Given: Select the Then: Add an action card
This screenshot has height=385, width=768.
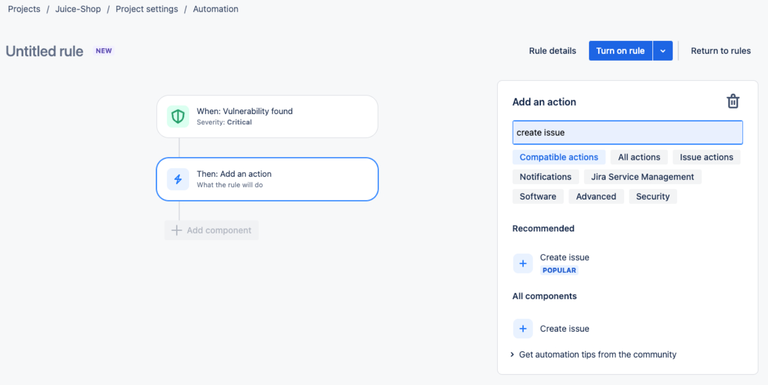Looking at the screenshot, I should click(267, 179).
